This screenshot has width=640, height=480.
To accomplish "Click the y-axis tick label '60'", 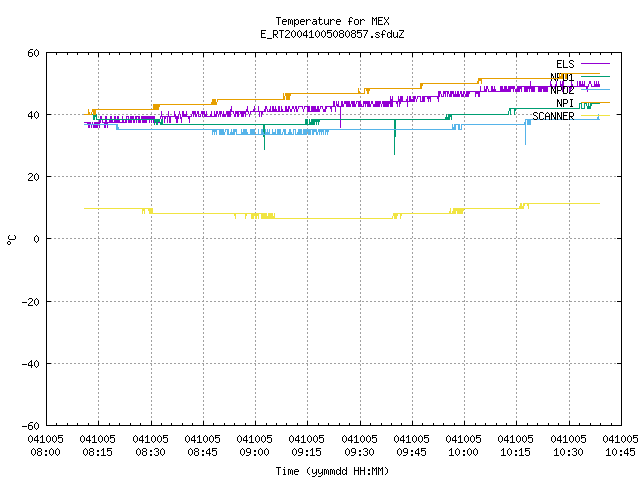I will tap(33, 53).
